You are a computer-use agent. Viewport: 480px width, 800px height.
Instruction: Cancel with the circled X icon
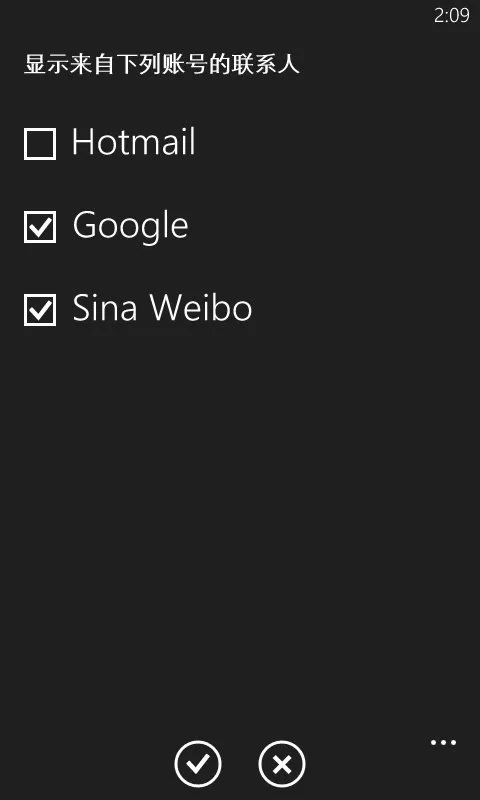click(x=282, y=764)
